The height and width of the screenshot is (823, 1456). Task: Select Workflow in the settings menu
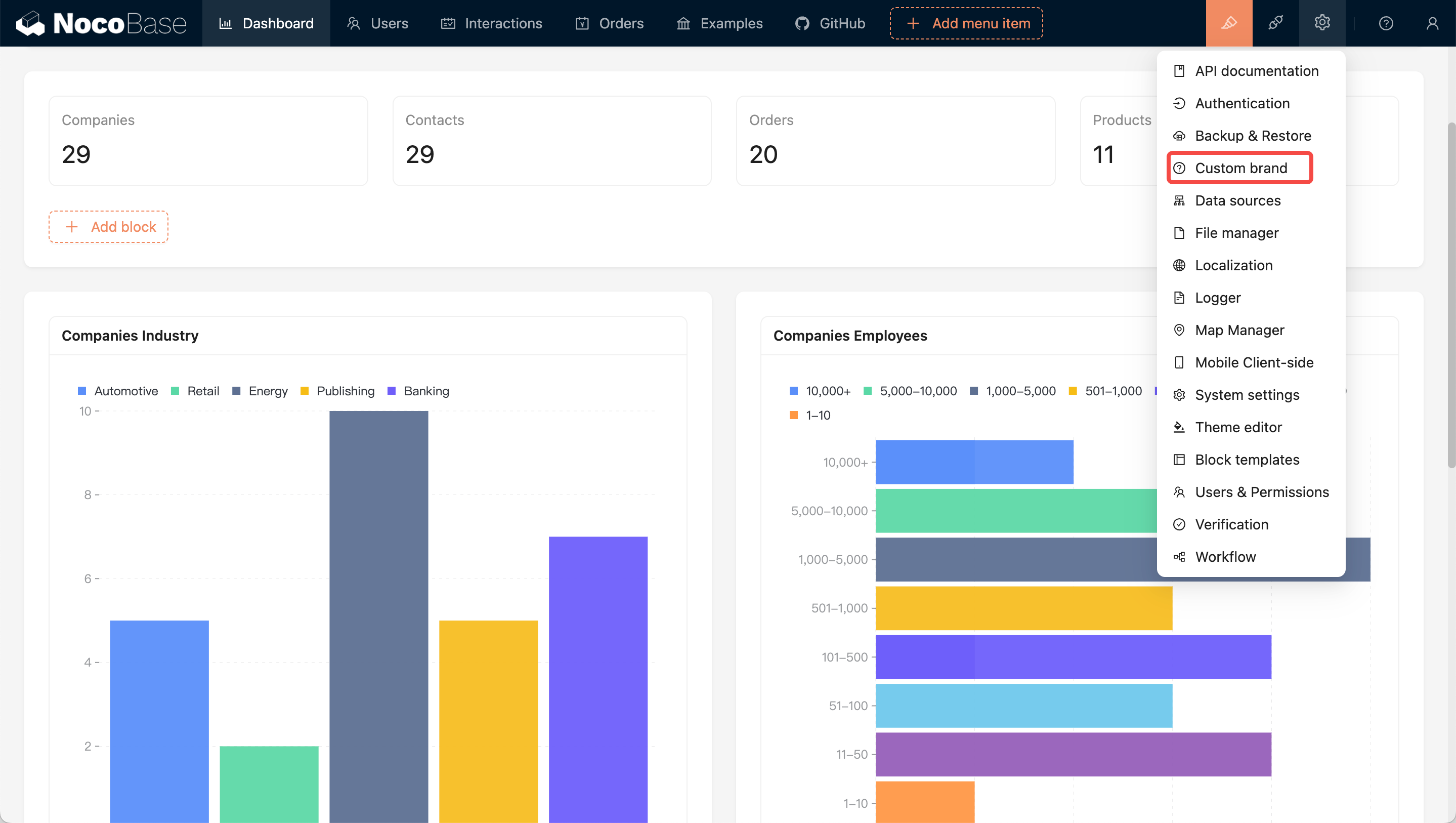click(x=1225, y=557)
